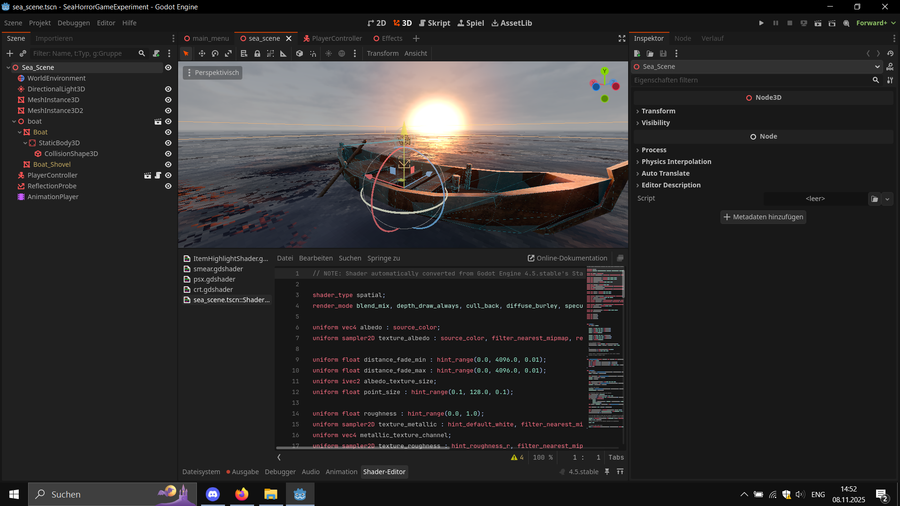Open the Forward+ renderer dropdown
Viewport: 900px width, 506px height.
click(x=875, y=23)
